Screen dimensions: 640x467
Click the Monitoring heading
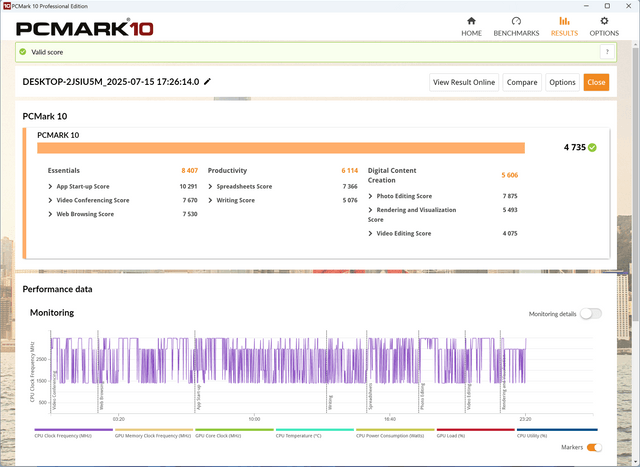(52, 313)
